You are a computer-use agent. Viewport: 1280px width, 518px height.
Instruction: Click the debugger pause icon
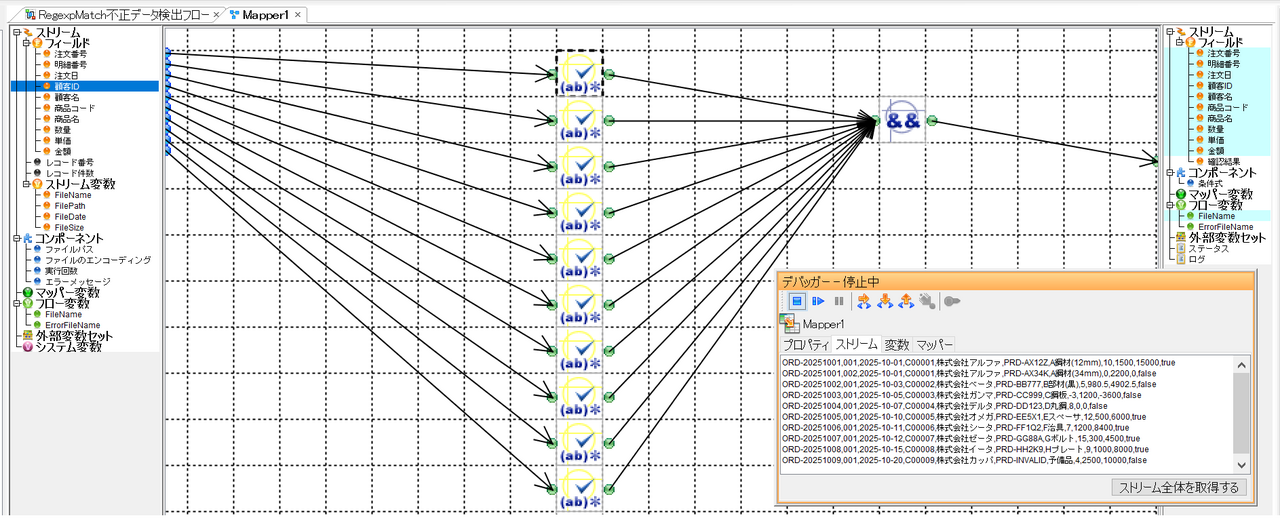click(x=838, y=300)
